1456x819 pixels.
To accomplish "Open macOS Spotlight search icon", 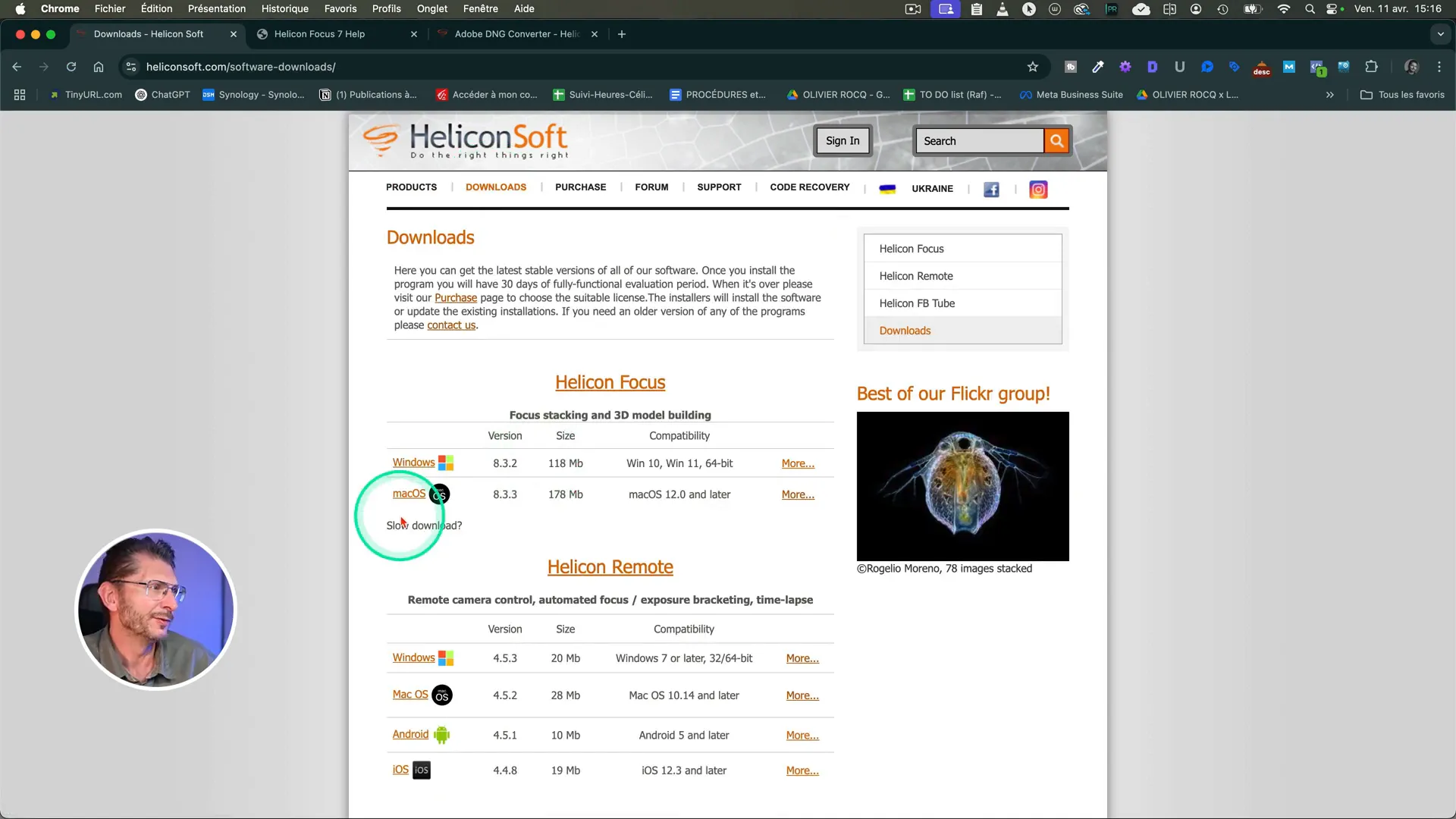I will 1310,9.
